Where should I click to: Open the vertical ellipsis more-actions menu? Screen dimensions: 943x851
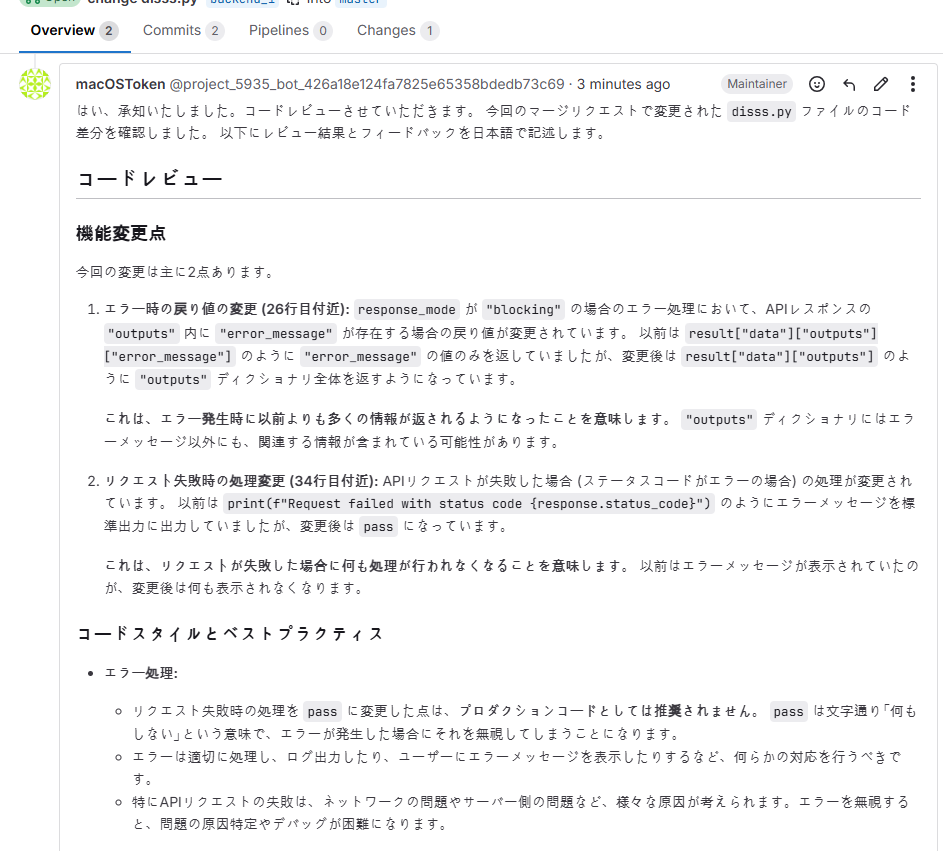click(x=913, y=84)
